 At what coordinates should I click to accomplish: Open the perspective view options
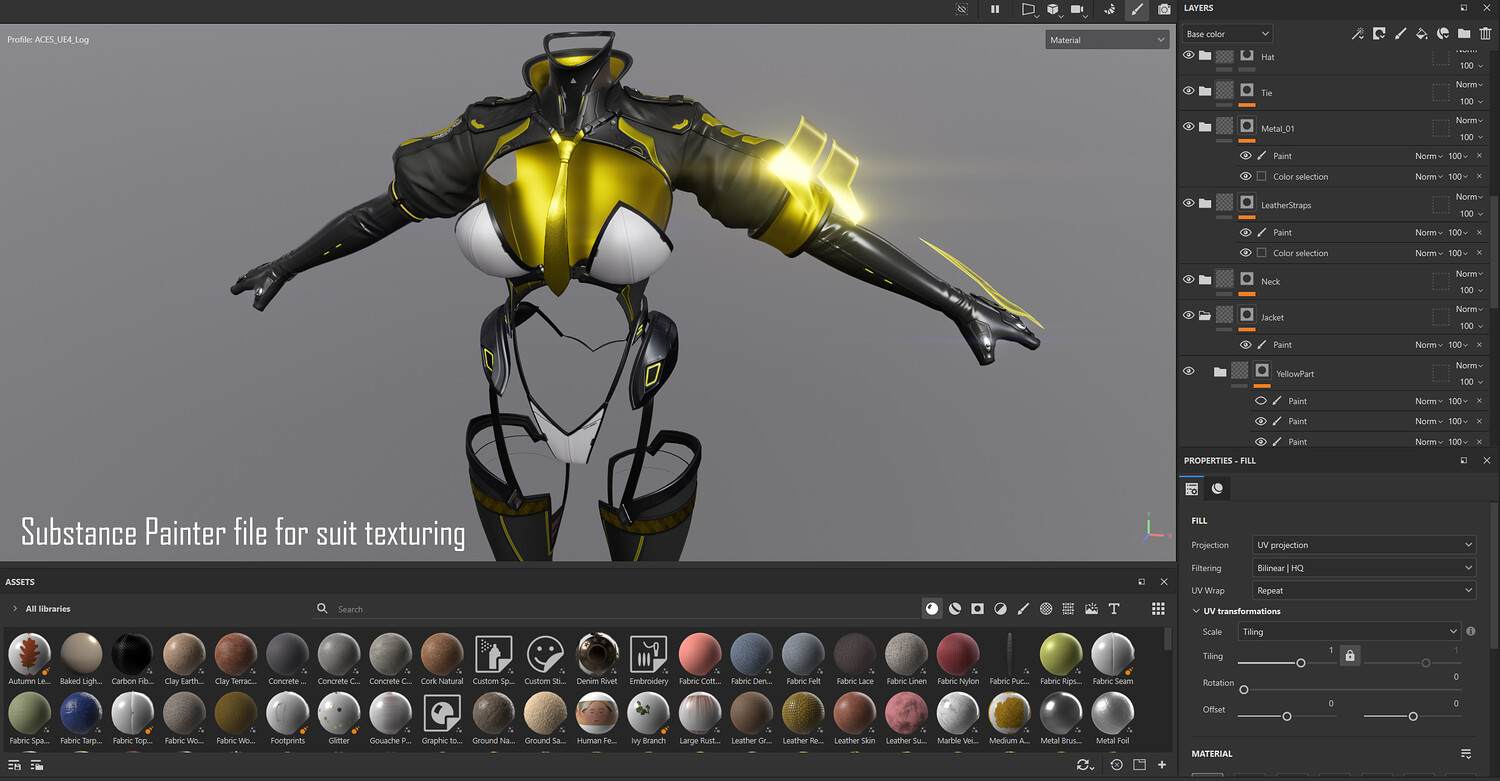pos(1028,9)
